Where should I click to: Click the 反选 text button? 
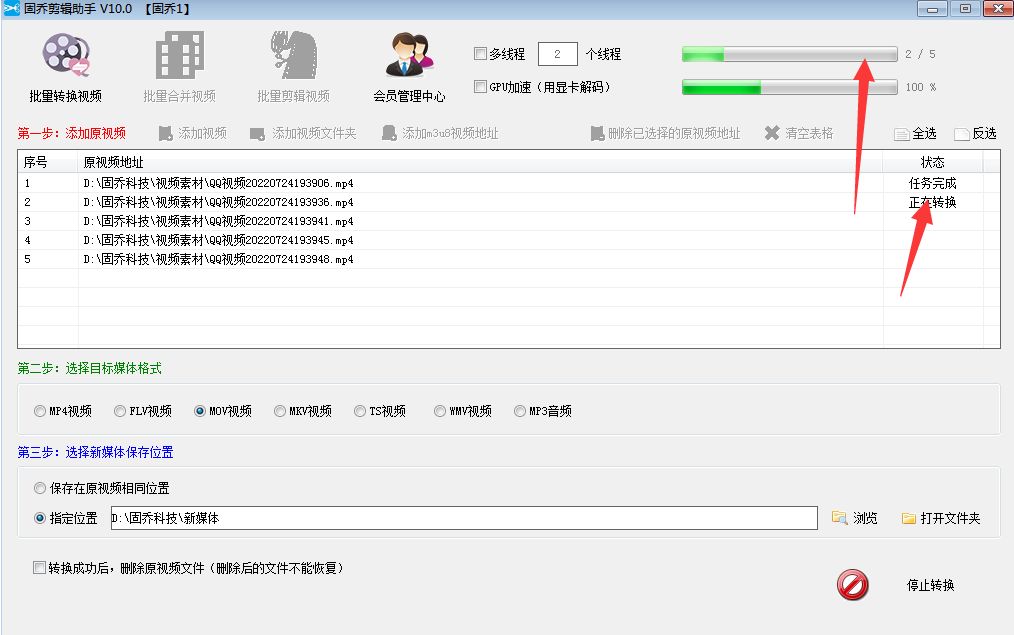click(984, 133)
